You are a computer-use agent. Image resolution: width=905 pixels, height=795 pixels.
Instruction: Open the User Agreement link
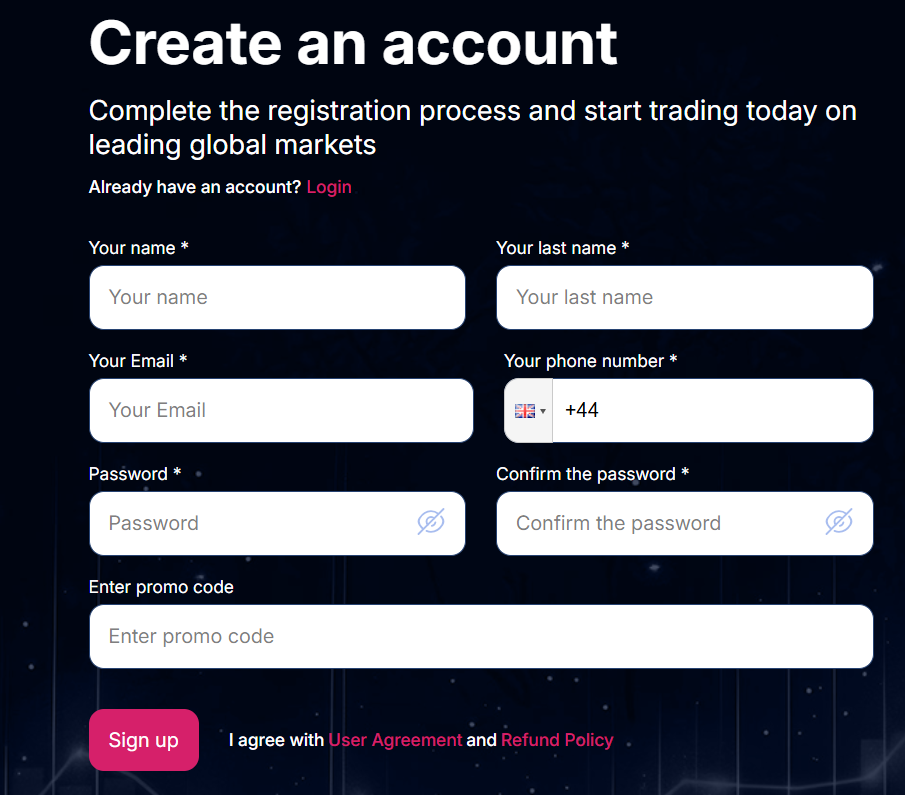[395, 740]
